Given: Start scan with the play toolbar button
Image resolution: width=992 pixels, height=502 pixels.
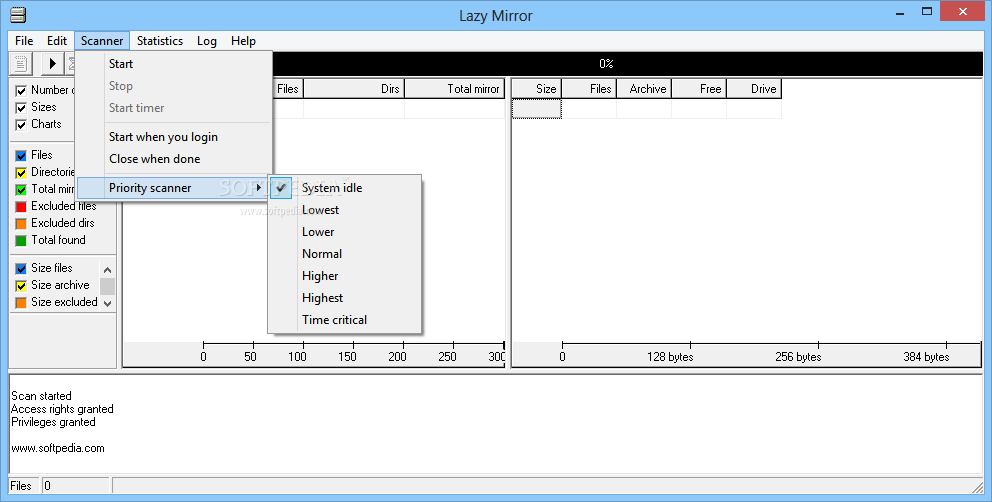Looking at the screenshot, I should [53, 63].
